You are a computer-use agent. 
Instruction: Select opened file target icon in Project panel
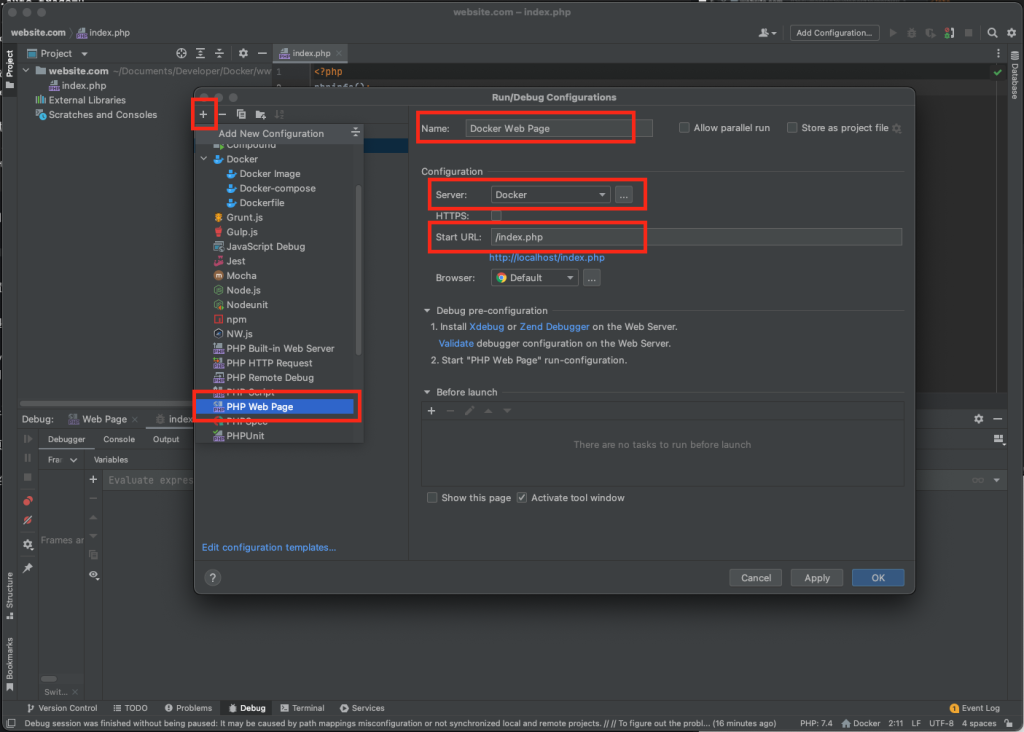pos(182,54)
